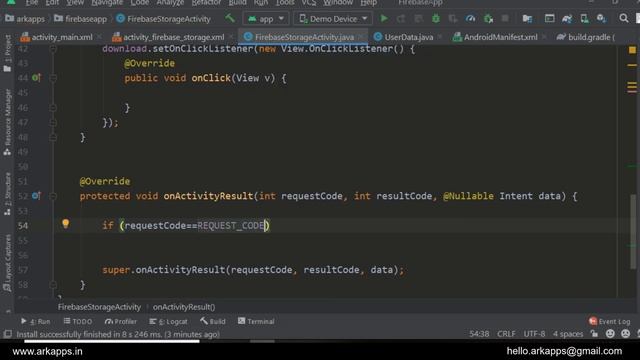The width and height of the screenshot is (640, 360).
Task: Collapse fold marker at line 46
Action: tap(53, 107)
